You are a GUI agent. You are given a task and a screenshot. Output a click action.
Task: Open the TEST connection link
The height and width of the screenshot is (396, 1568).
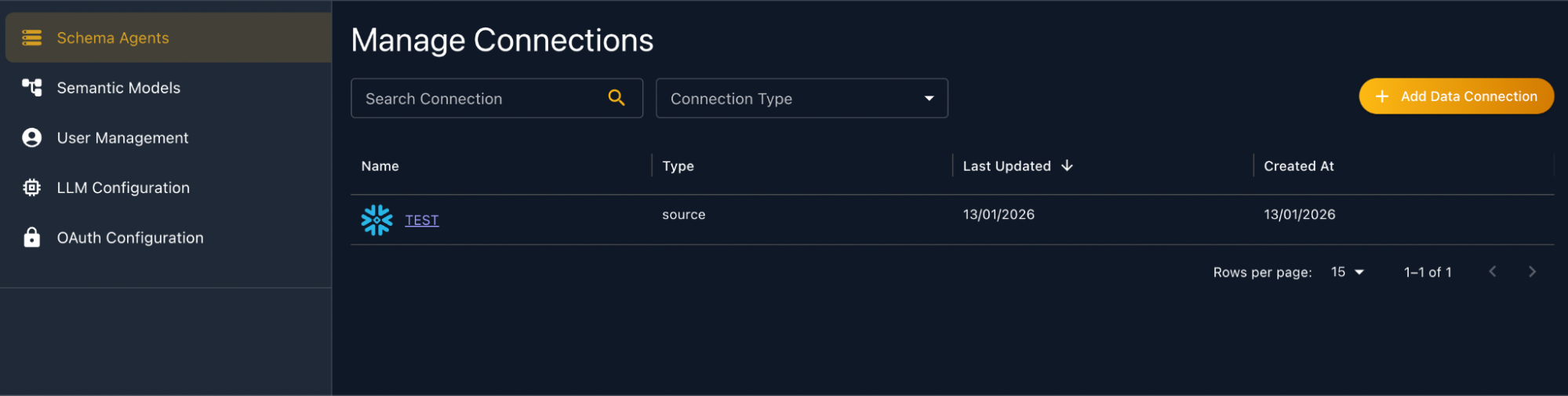coord(422,220)
